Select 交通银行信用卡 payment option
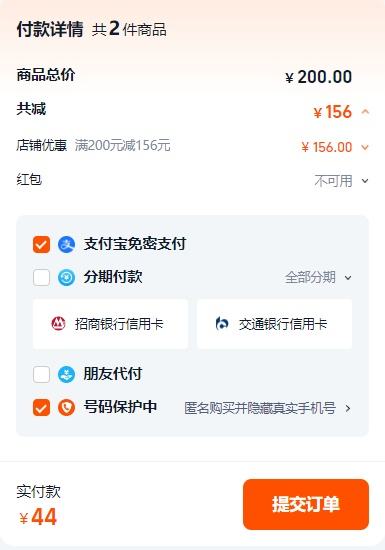Viewport: 385px width, 550px height. click(x=275, y=324)
